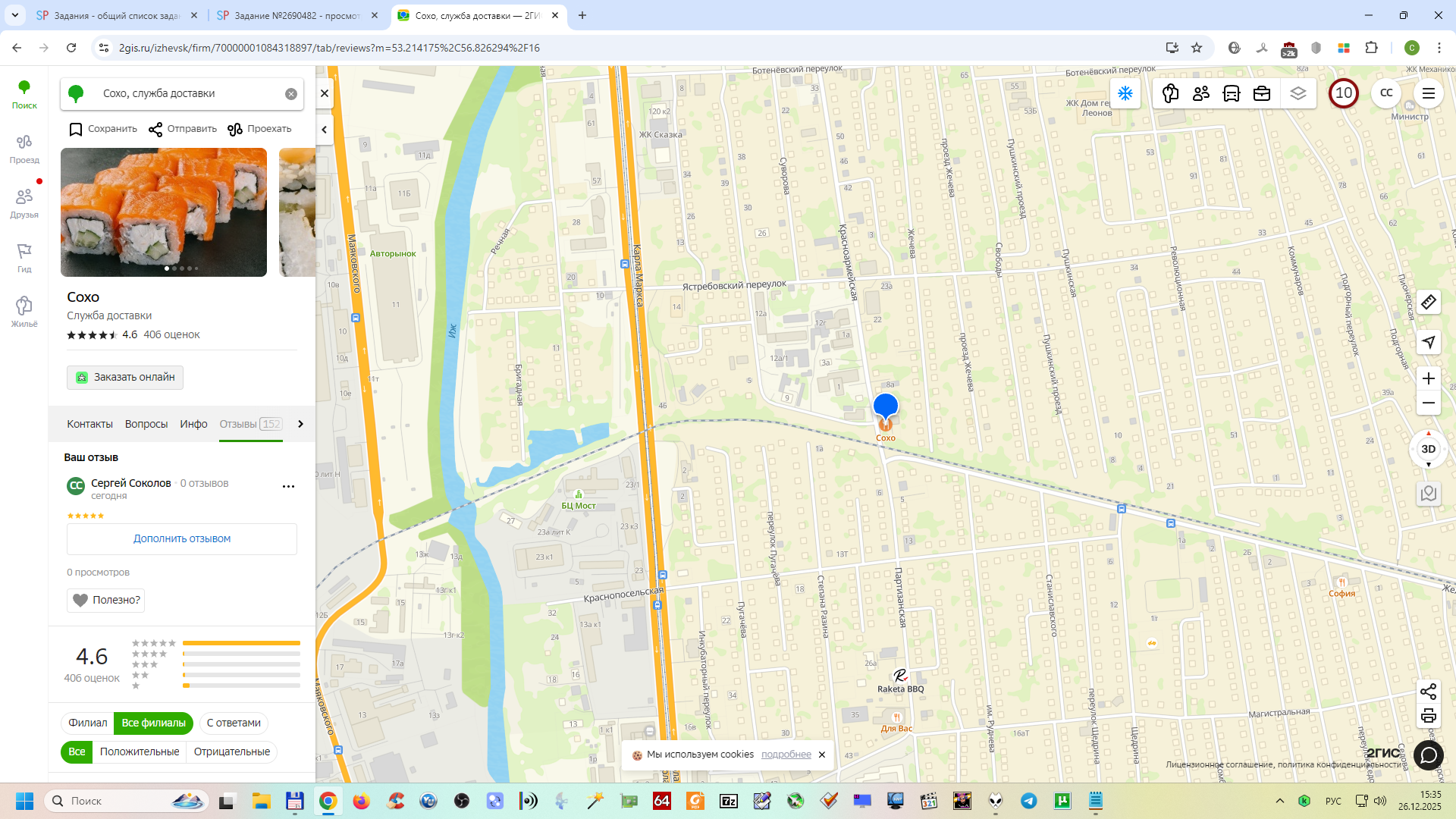The width and height of the screenshot is (1456, 819).
Task: Open the map layers icon
Action: point(1298,93)
